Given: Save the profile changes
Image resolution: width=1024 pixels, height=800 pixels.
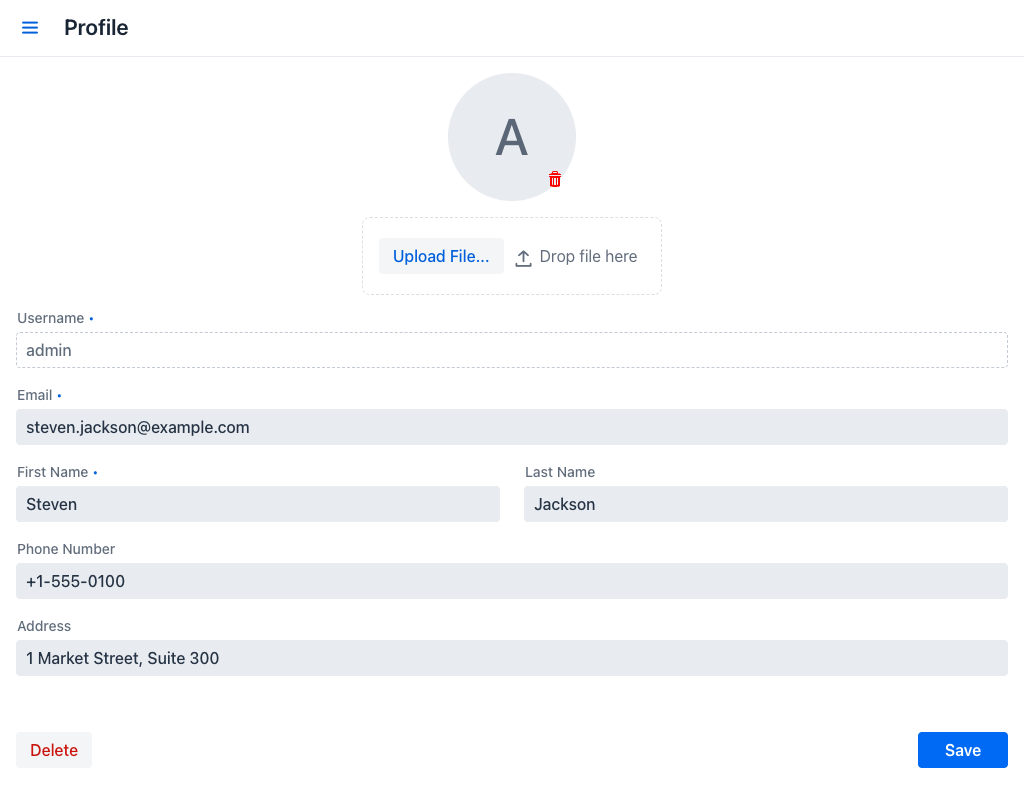Looking at the screenshot, I should pyautogui.click(x=963, y=750).
